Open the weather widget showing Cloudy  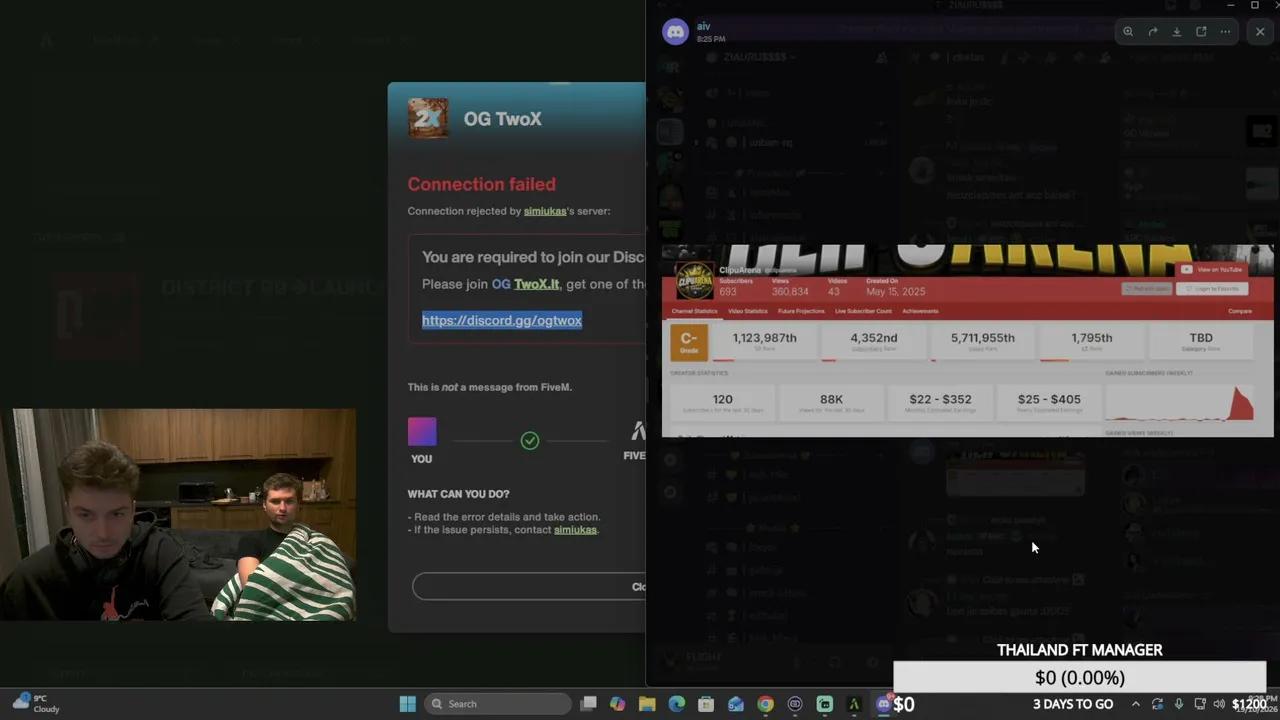coord(36,704)
